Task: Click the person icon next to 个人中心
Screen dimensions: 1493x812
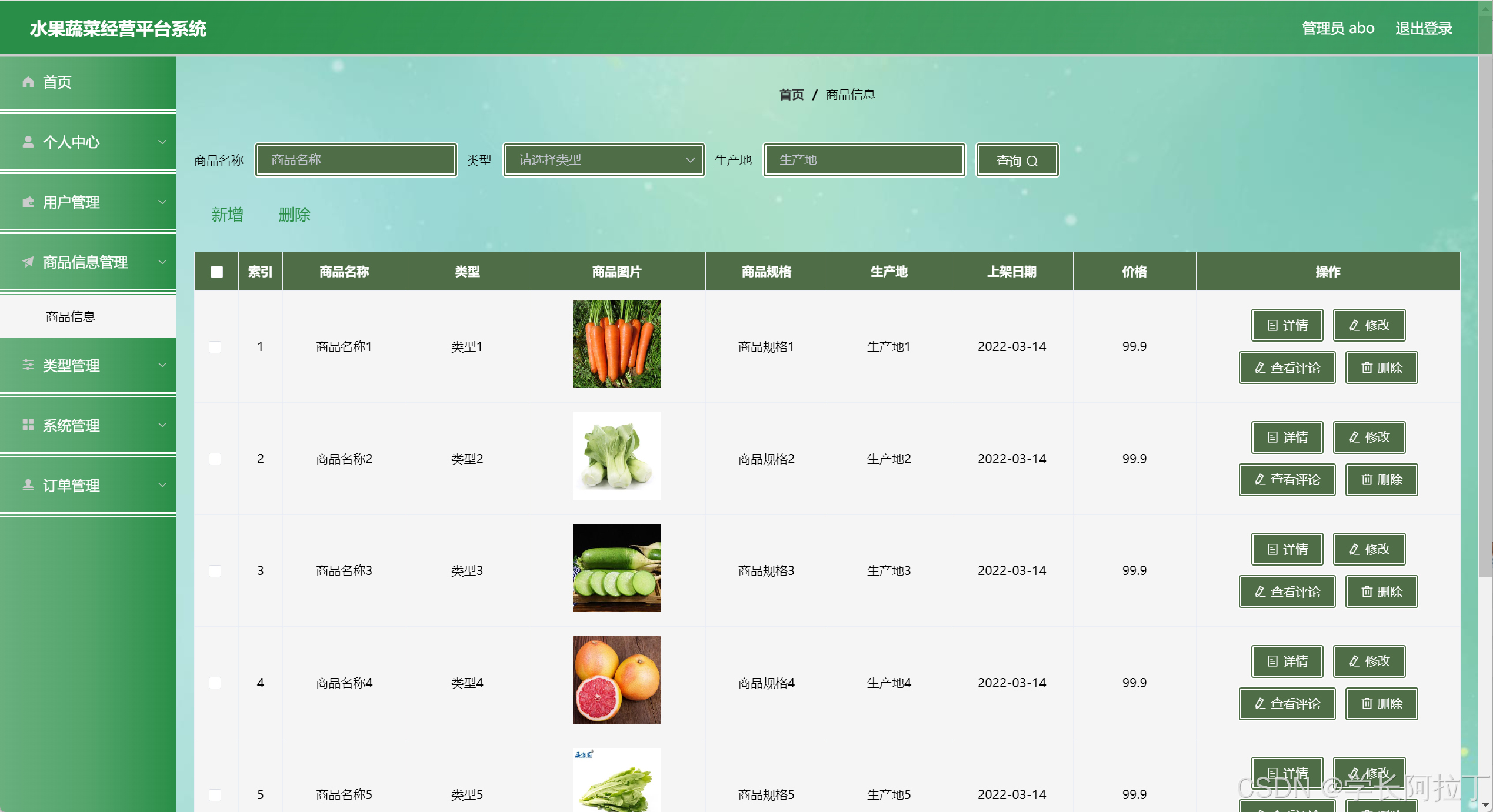Action: [28, 142]
